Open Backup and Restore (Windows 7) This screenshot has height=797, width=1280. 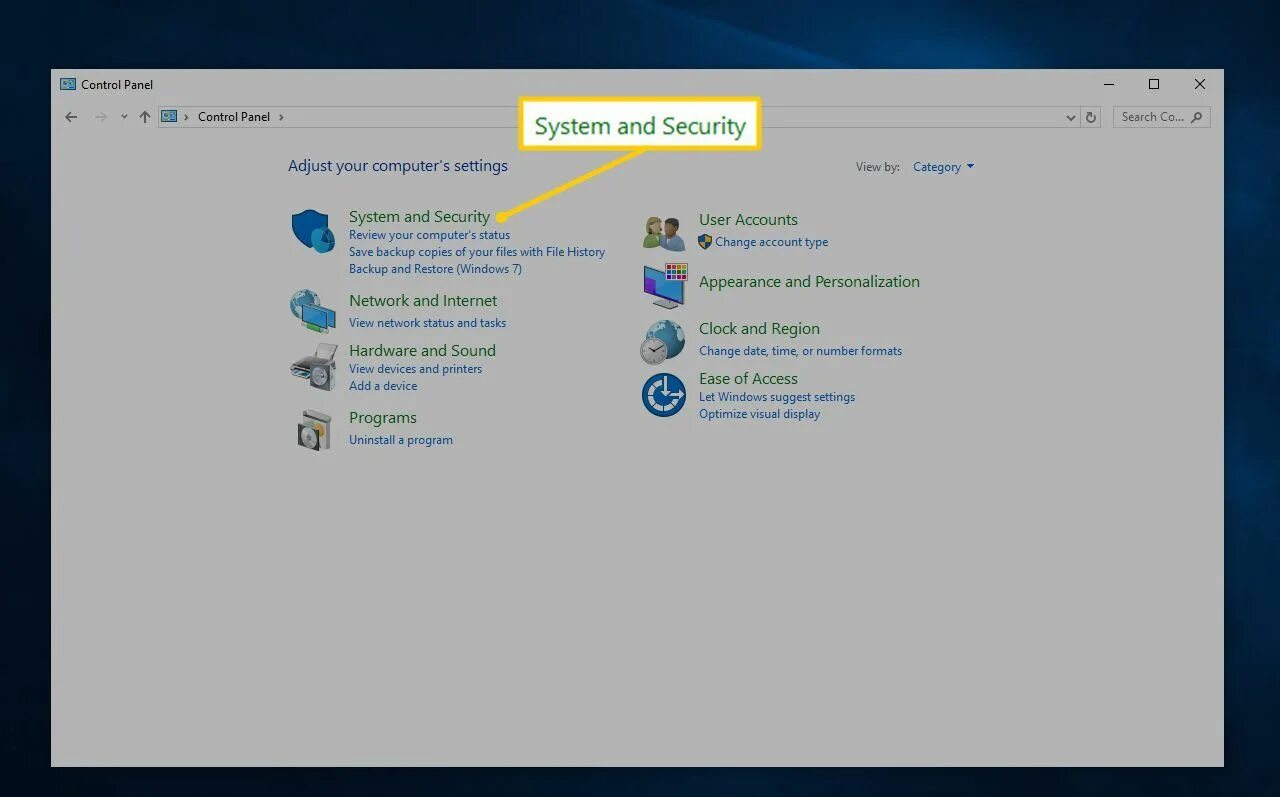435,269
